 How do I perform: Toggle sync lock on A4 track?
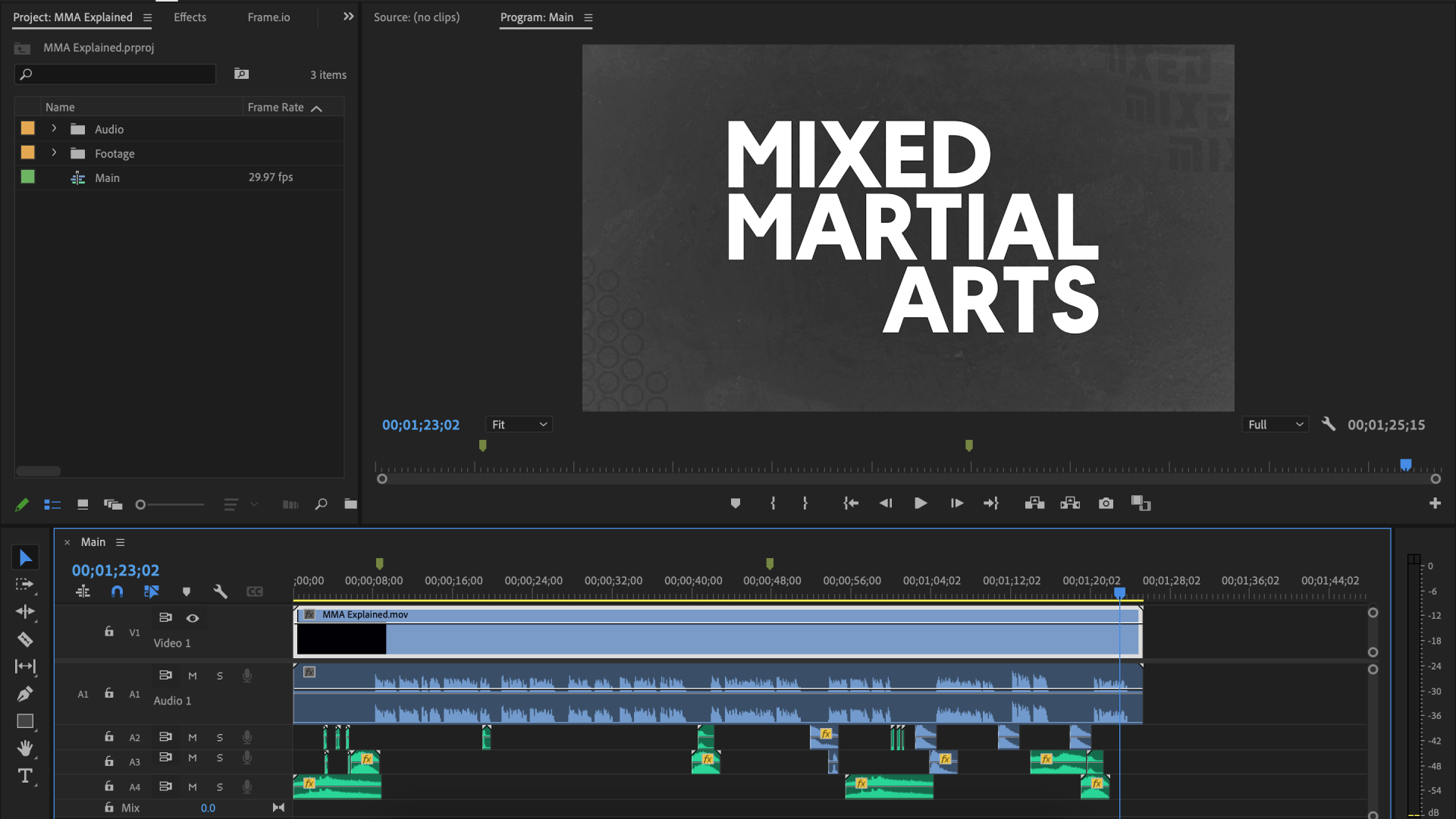pyautogui.click(x=165, y=786)
